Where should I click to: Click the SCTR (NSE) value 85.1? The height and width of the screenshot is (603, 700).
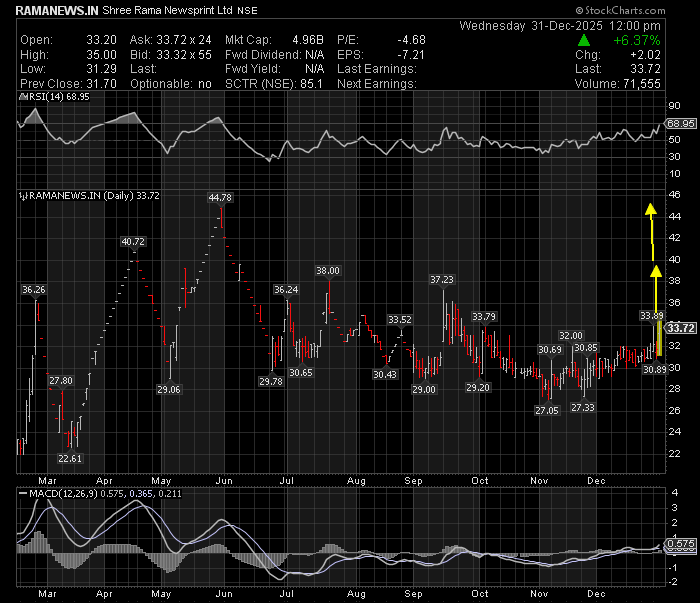click(x=311, y=84)
